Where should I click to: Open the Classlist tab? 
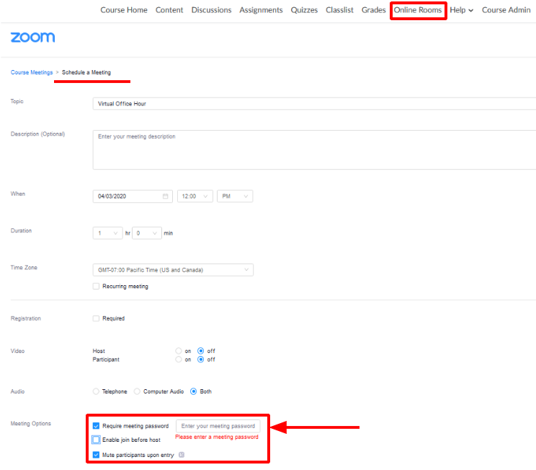[x=339, y=10]
